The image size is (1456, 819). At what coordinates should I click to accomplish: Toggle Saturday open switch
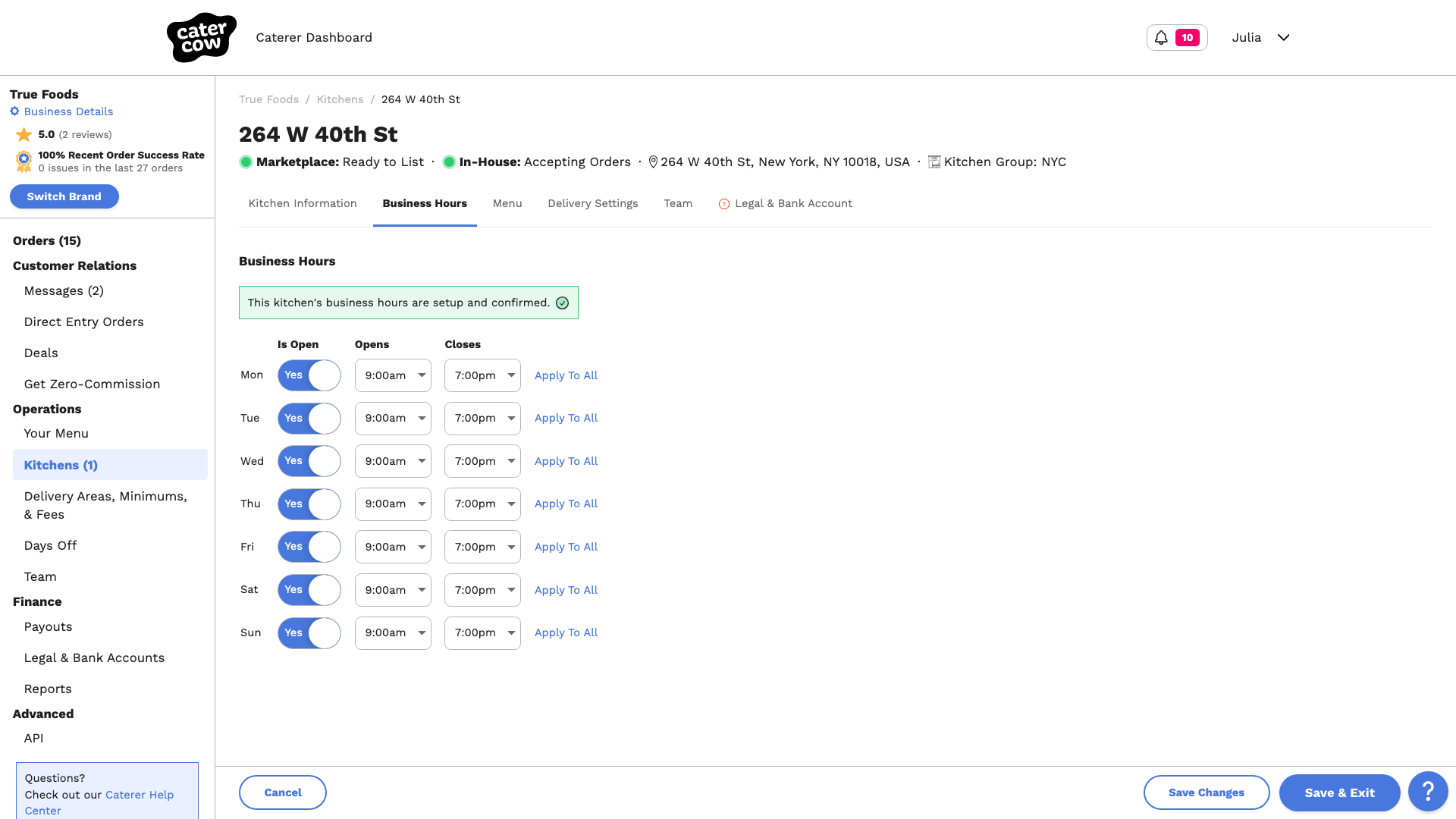click(309, 590)
